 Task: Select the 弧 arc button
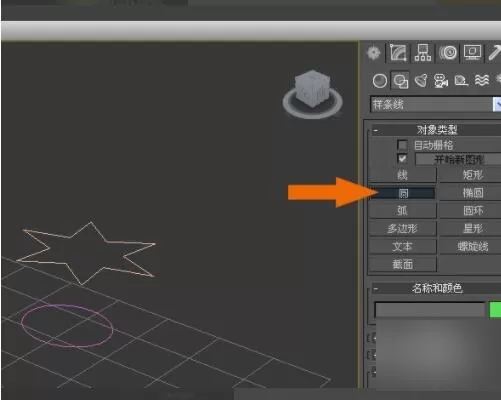tap(402, 211)
